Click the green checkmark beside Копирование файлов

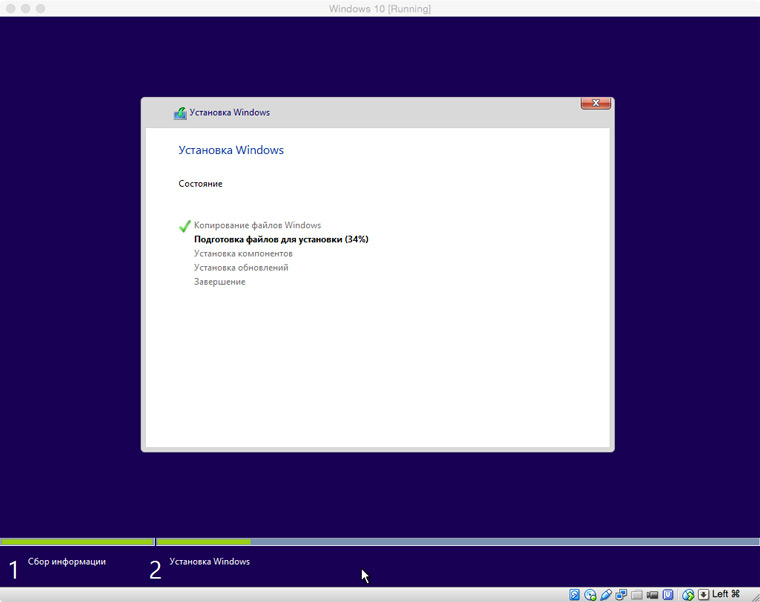184,226
